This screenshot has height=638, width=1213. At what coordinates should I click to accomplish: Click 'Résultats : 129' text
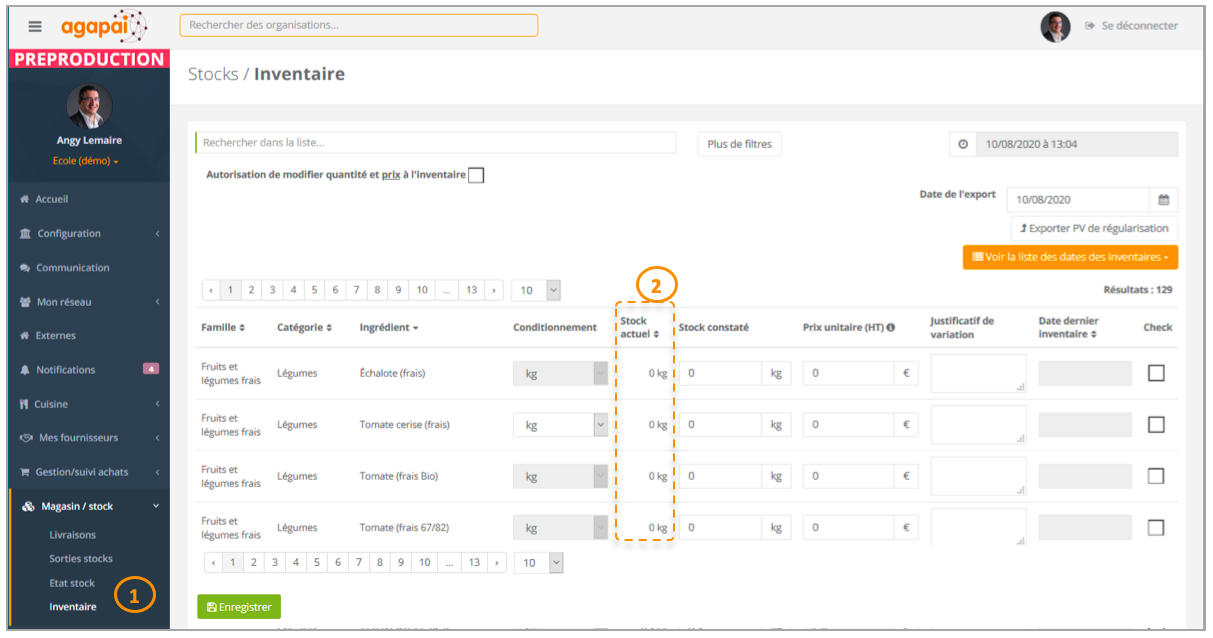[1138, 290]
